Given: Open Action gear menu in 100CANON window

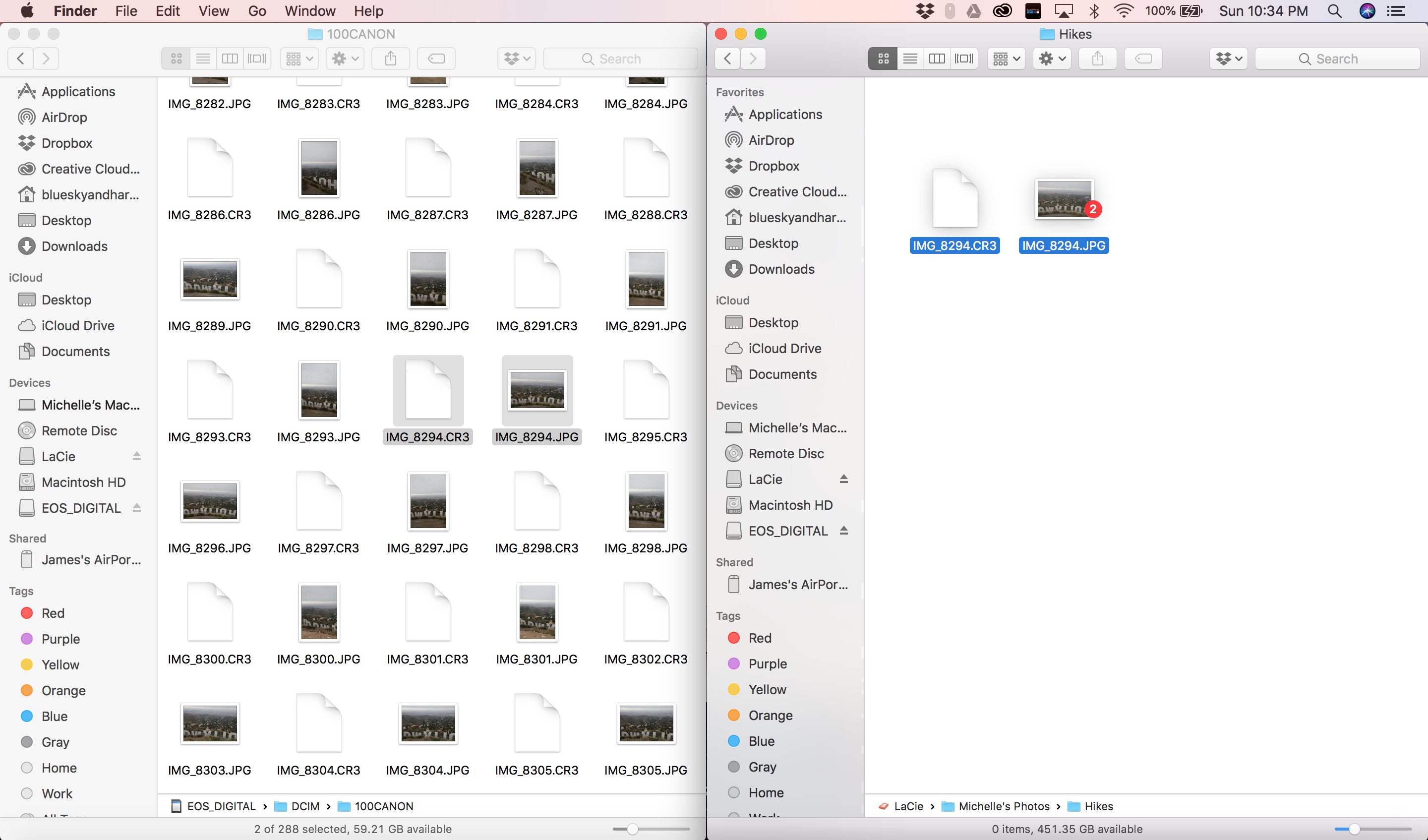Looking at the screenshot, I should (345, 59).
